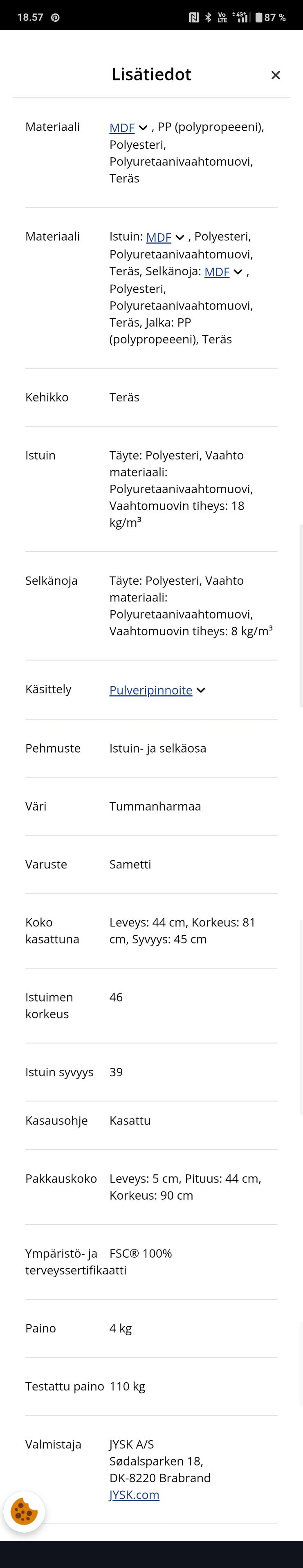The height and width of the screenshot is (1568, 303).
Task: Select the Lisätiedot panel title
Action: 151,74
